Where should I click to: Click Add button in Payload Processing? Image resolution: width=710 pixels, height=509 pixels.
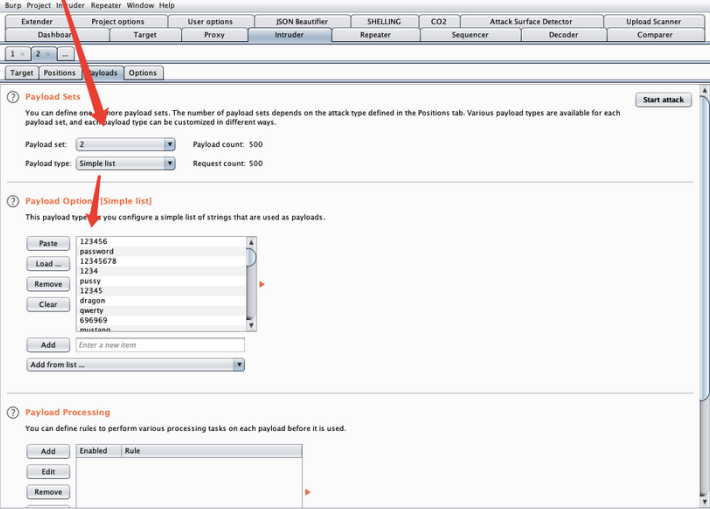click(48, 451)
